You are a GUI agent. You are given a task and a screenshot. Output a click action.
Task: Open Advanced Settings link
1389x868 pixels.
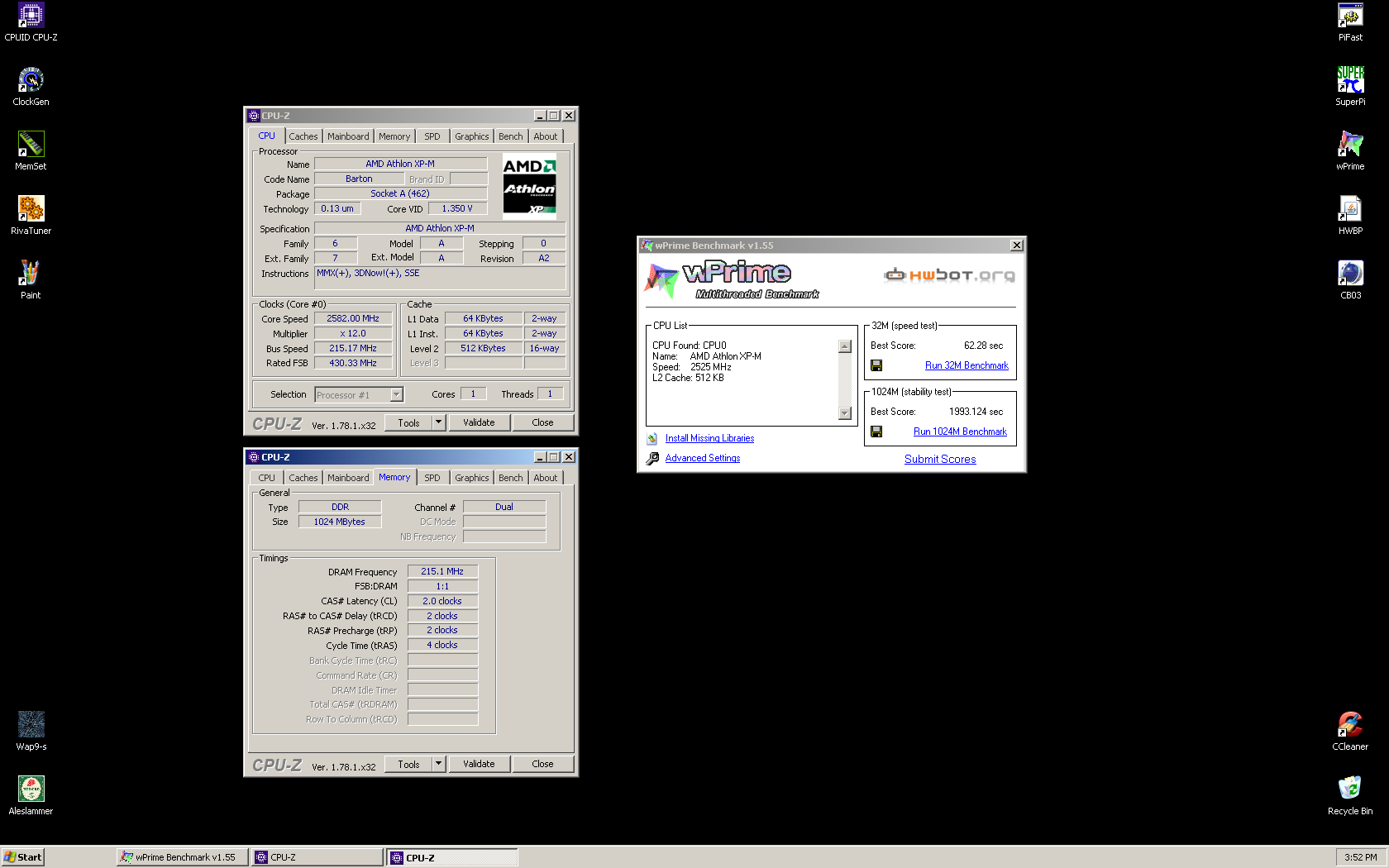coord(703,458)
